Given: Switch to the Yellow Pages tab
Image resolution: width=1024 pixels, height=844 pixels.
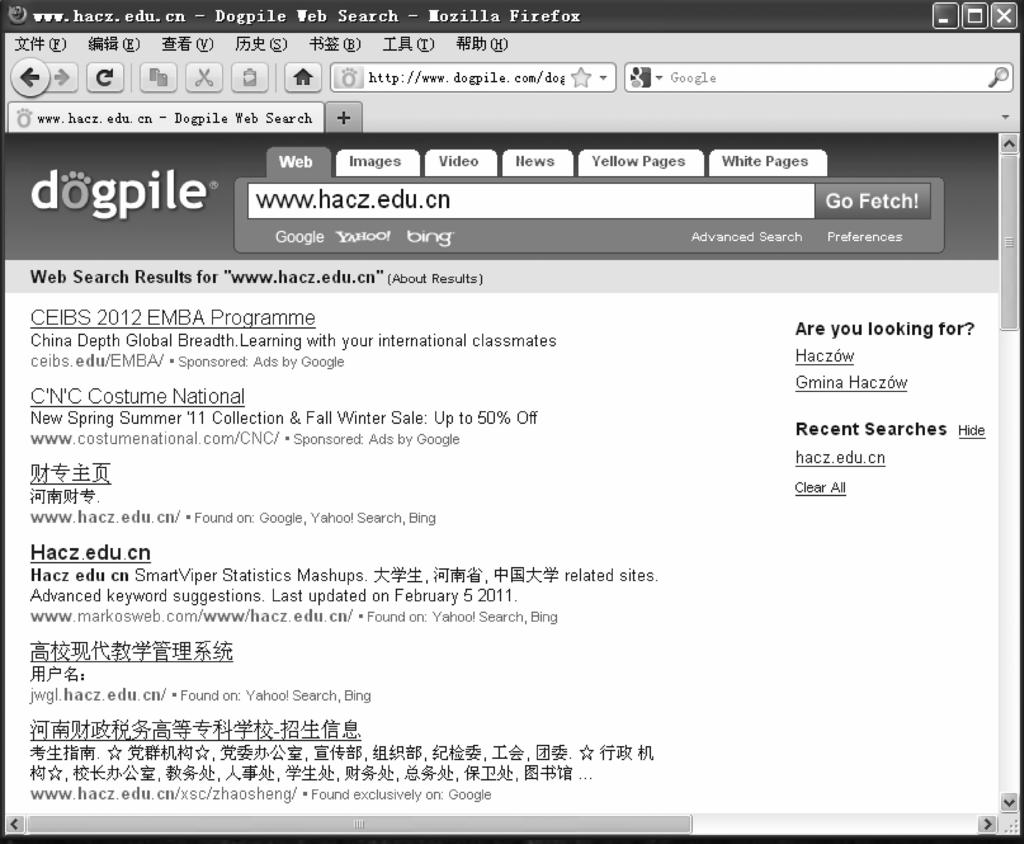Looking at the screenshot, I should (x=639, y=162).
